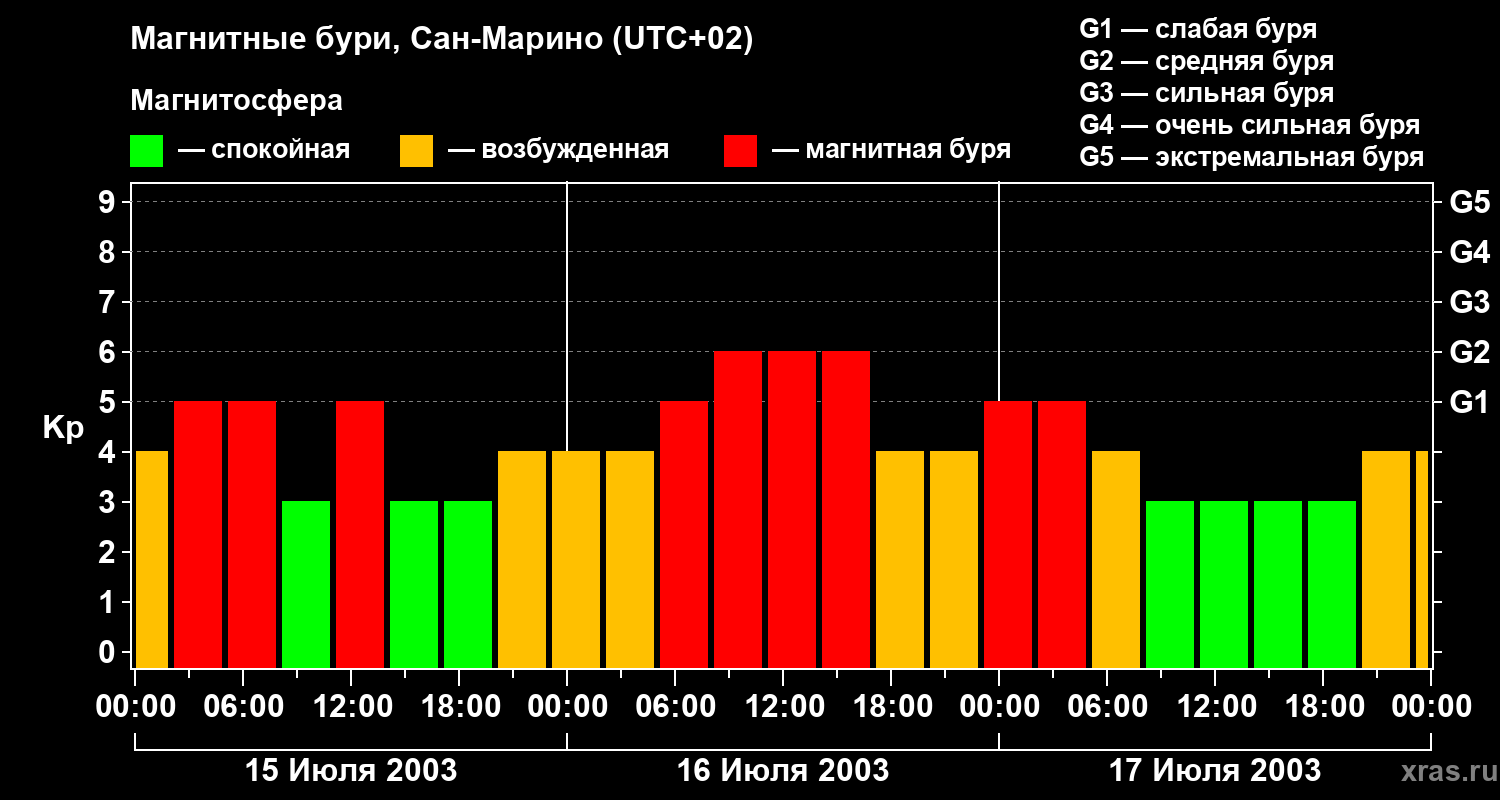Click the 'G3 — сильная буря' description
The height and width of the screenshot is (800, 1500).
pyautogui.click(x=1207, y=93)
